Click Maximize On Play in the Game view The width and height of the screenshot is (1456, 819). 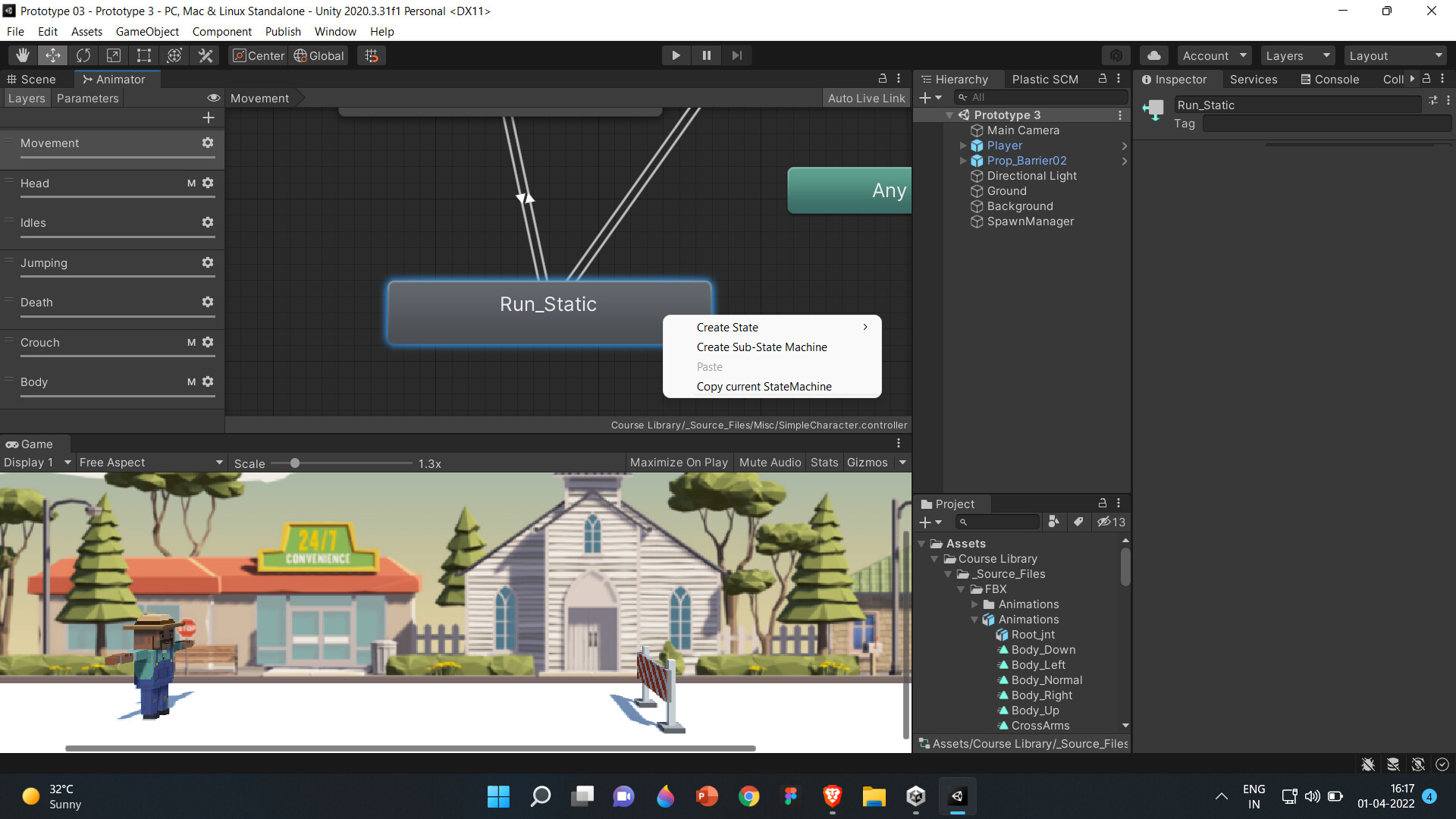coord(678,462)
